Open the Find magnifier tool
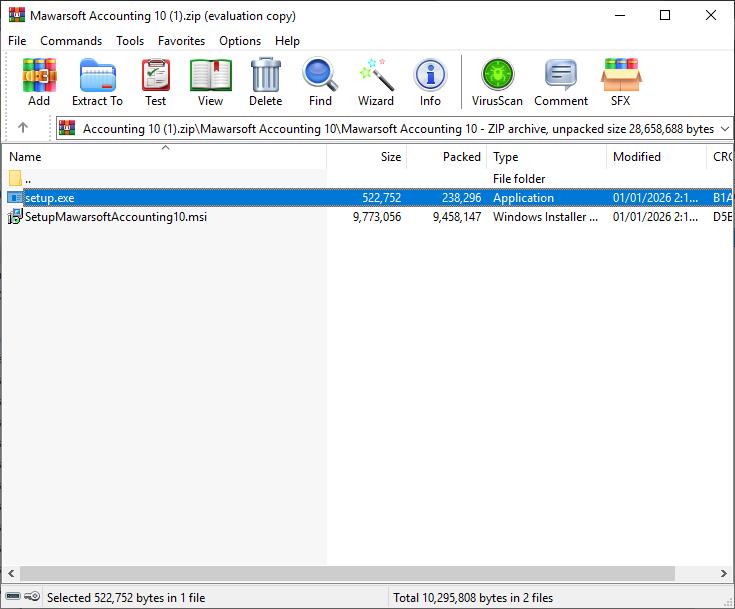Viewport: 735px width, 609px height. click(320, 82)
